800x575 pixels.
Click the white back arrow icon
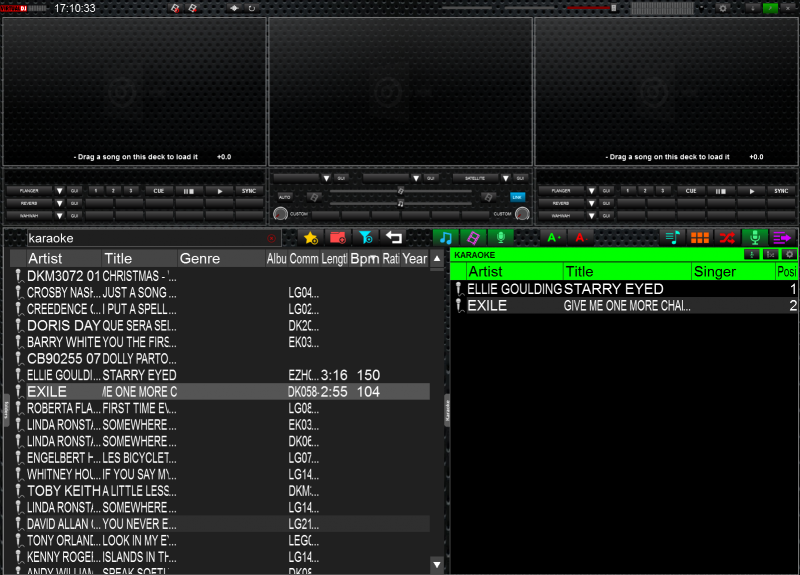[x=394, y=238]
